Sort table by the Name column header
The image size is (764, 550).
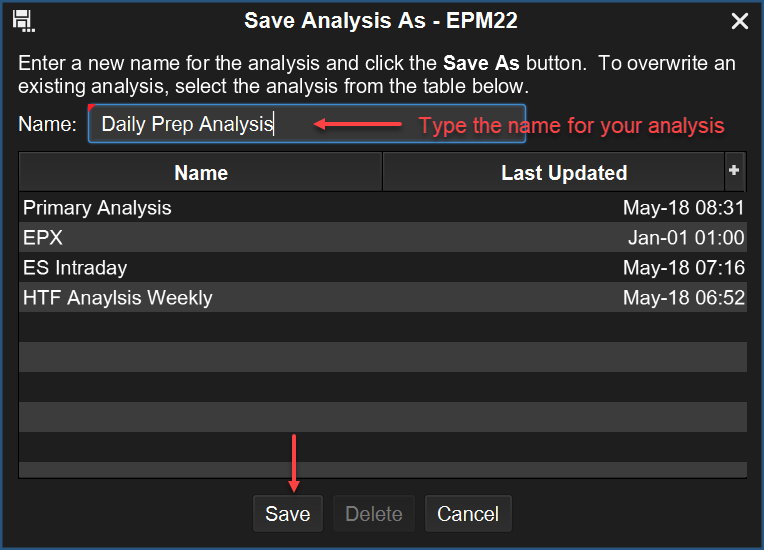201,173
